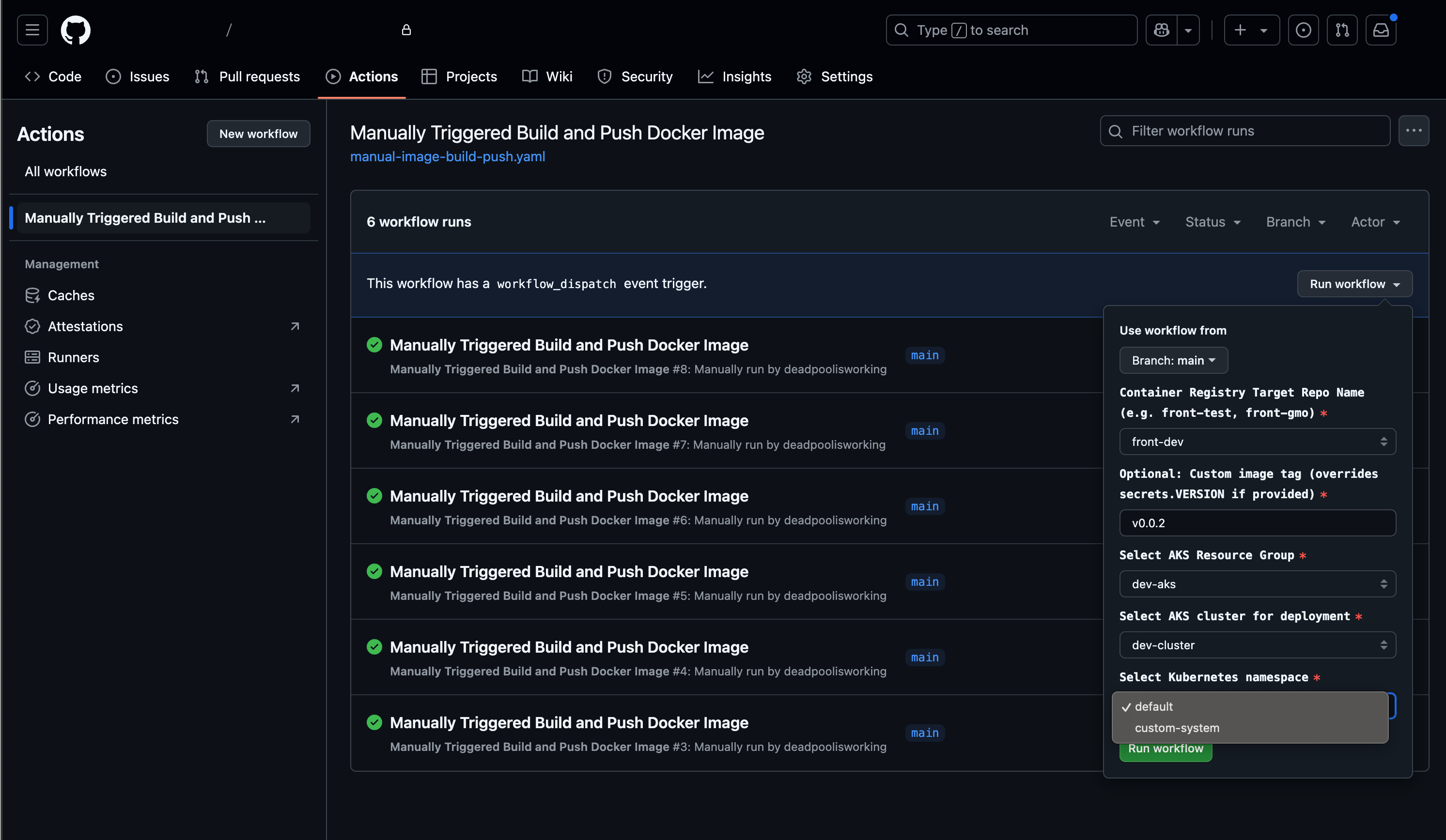Click the main branch label on run #7
The image size is (1446, 840).
924,430
